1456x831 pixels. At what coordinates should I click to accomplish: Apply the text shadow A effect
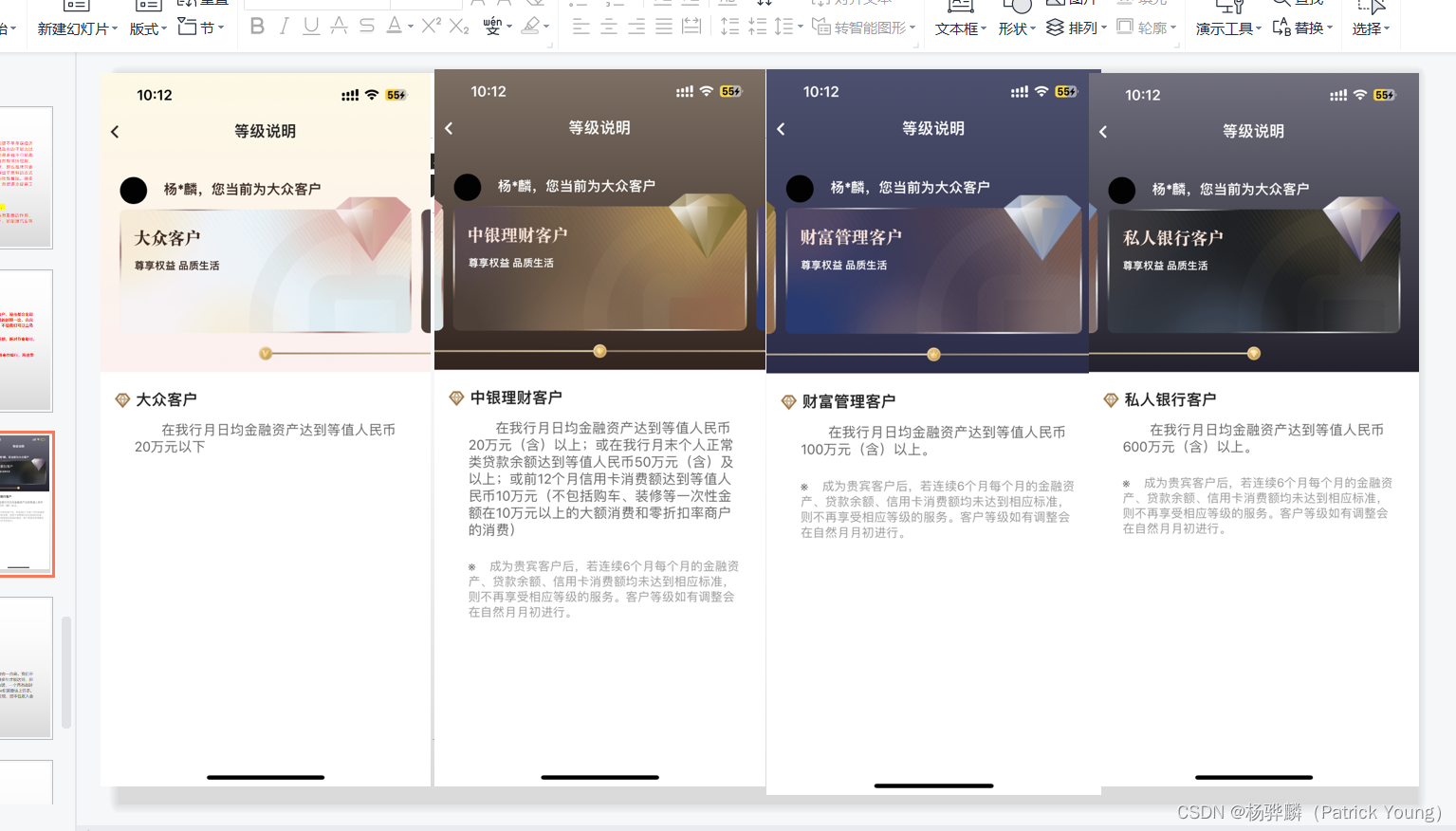click(x=339, y=27)
